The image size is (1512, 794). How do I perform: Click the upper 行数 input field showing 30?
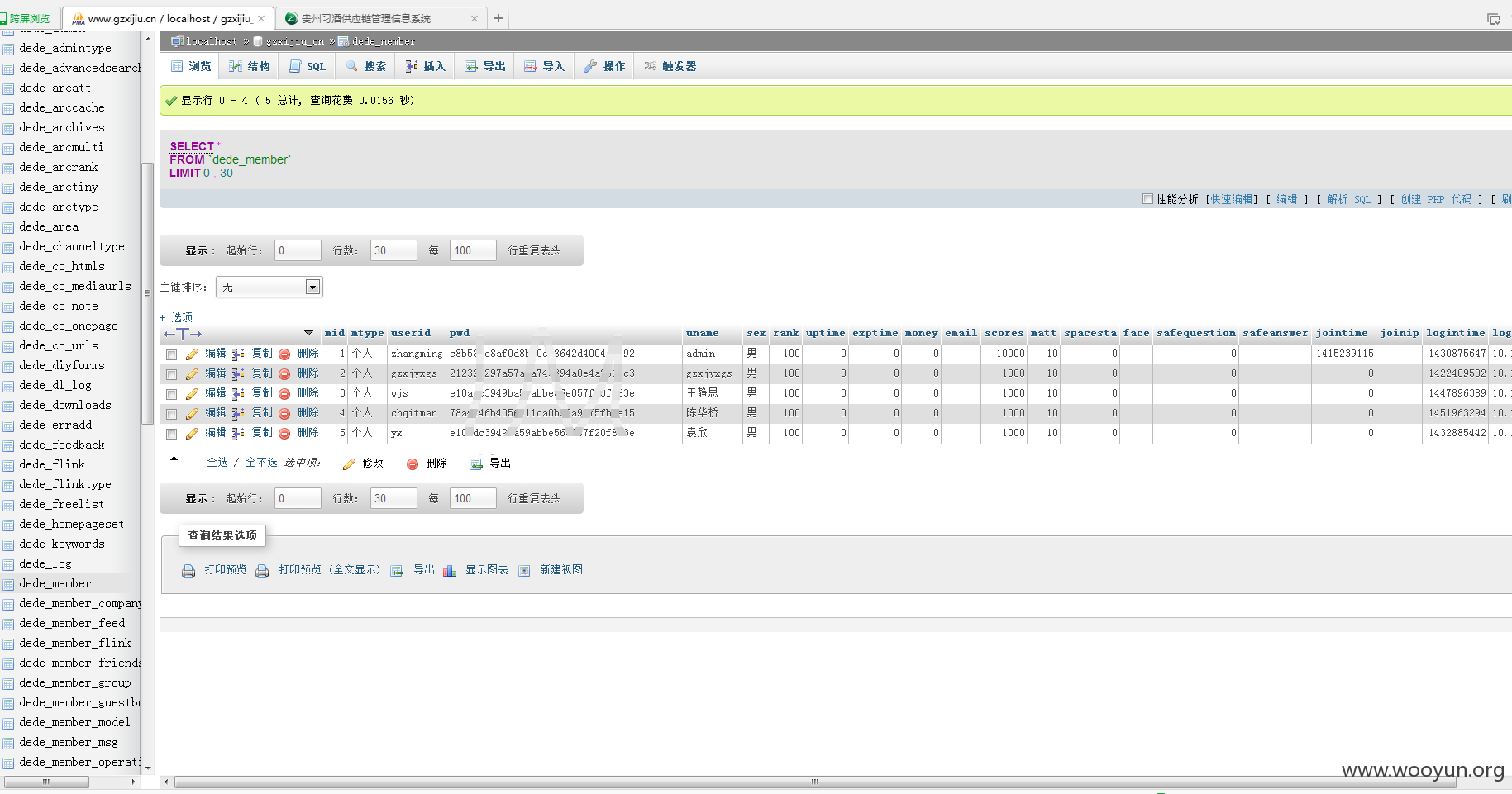(x=394, y=250)
